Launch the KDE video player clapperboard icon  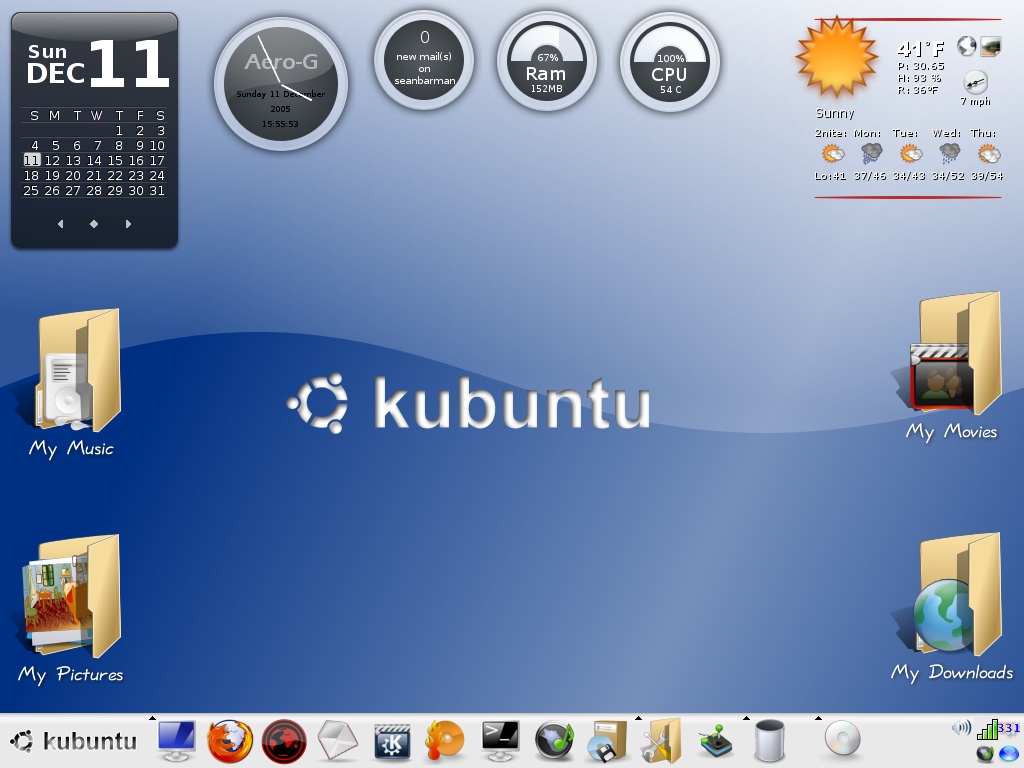[x=392, y=743]
